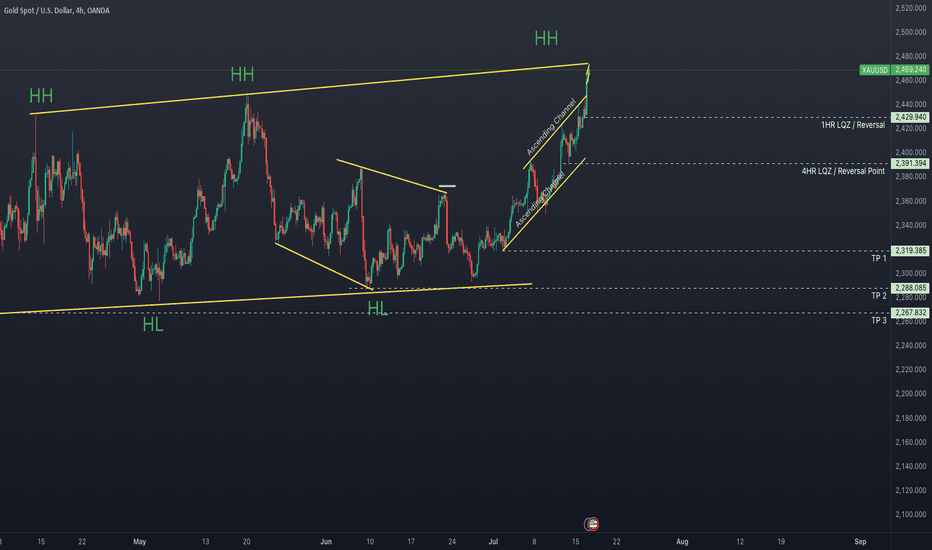Click the 'May' date on the time axis
Screen dimensions: 932x550
pyautogui.click(x=140, y=542)
